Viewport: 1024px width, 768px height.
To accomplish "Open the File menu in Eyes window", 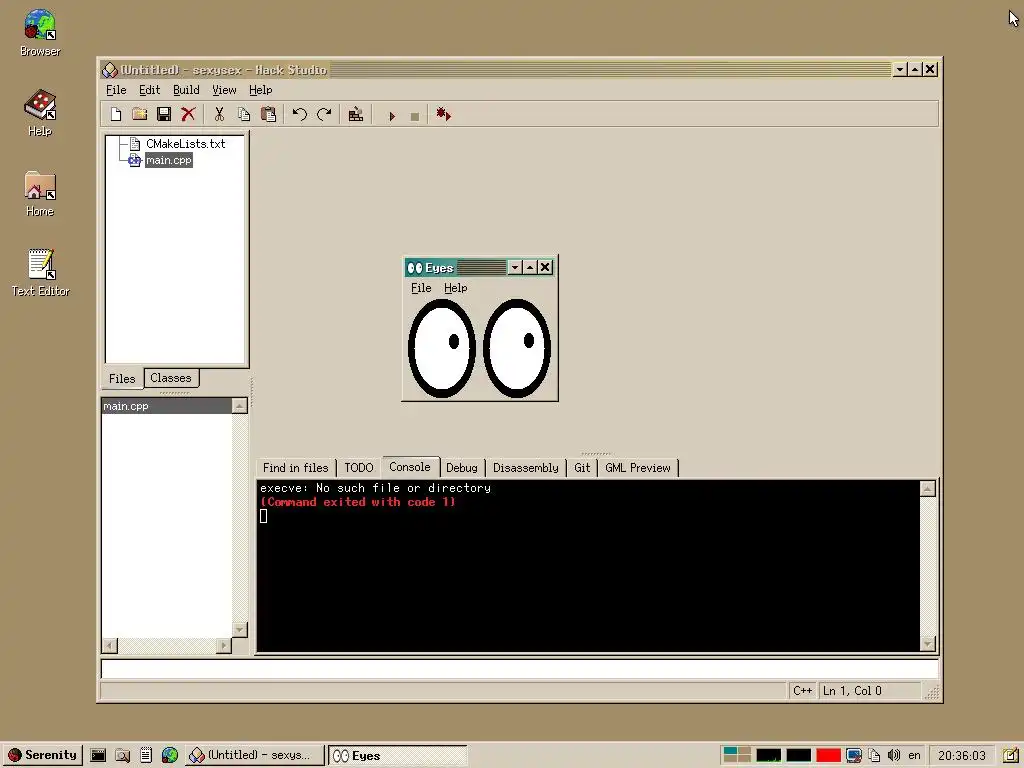I will 421,288.
